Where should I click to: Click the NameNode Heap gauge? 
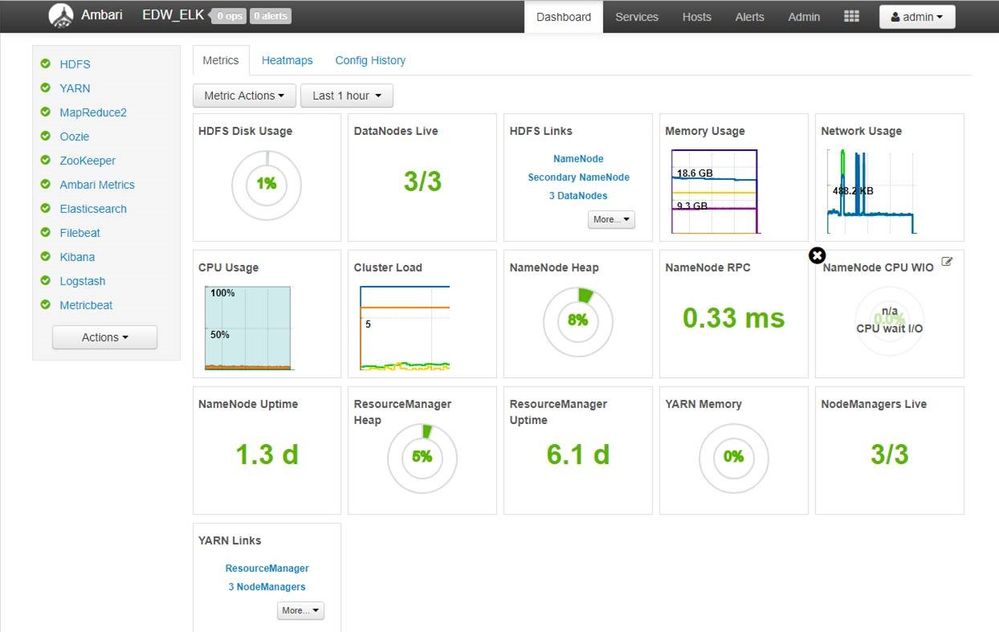coord(578,322)
